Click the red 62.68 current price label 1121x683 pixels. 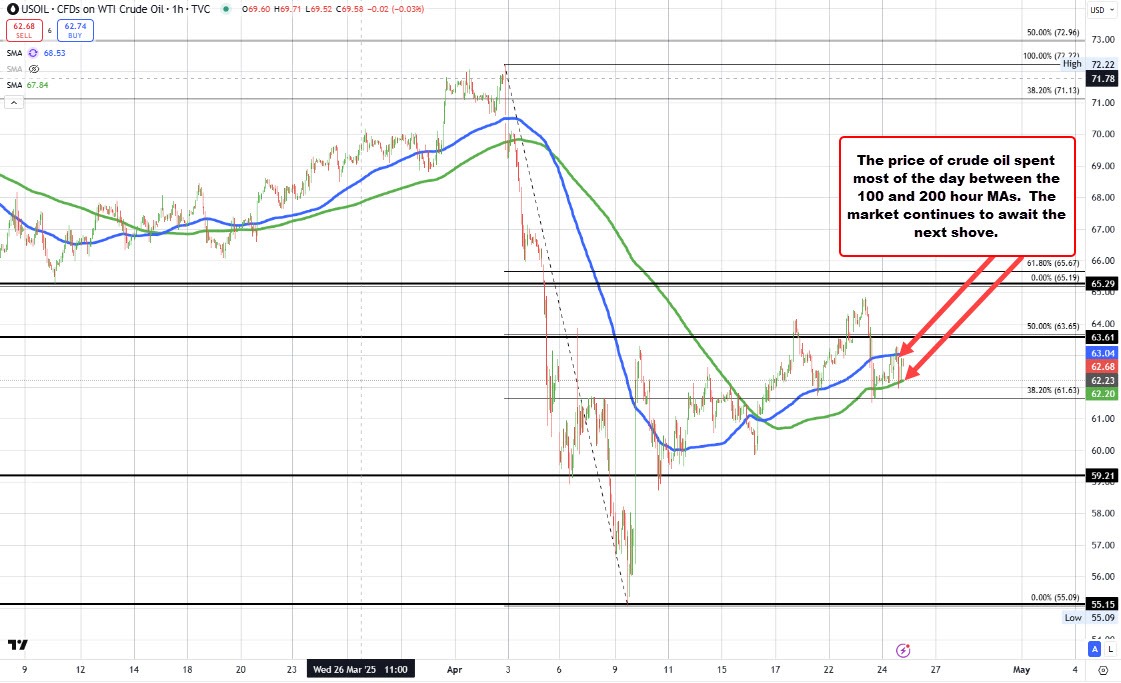coord(1102,367)
